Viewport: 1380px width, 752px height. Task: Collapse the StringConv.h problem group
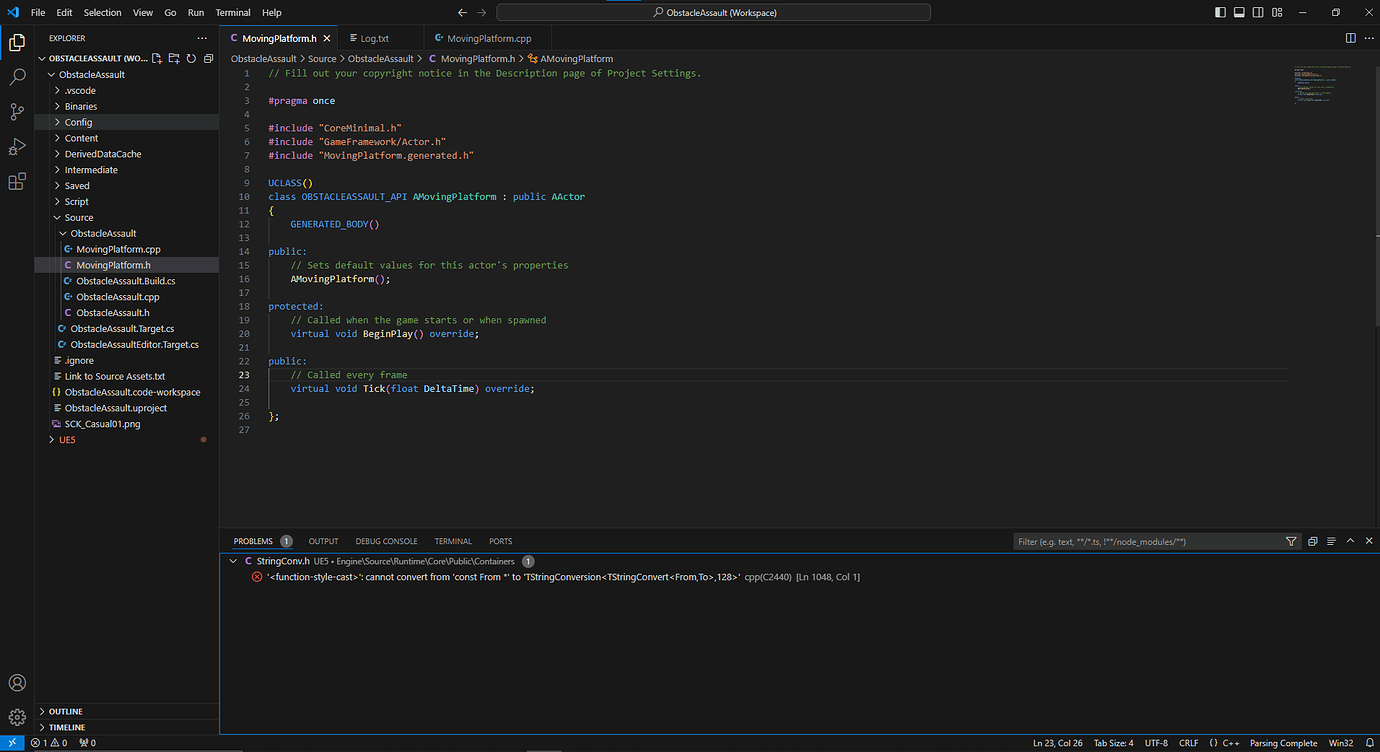pos(233,561)
